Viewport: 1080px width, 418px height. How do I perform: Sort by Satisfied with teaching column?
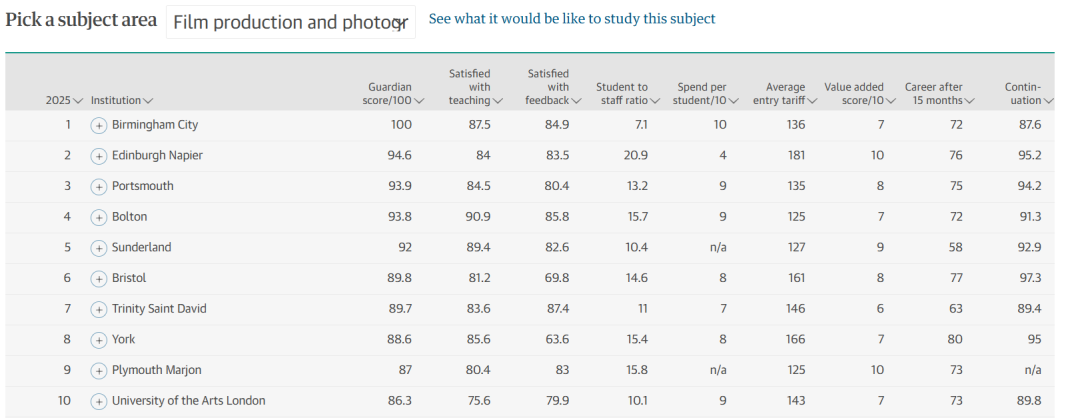tap(475, 87)
